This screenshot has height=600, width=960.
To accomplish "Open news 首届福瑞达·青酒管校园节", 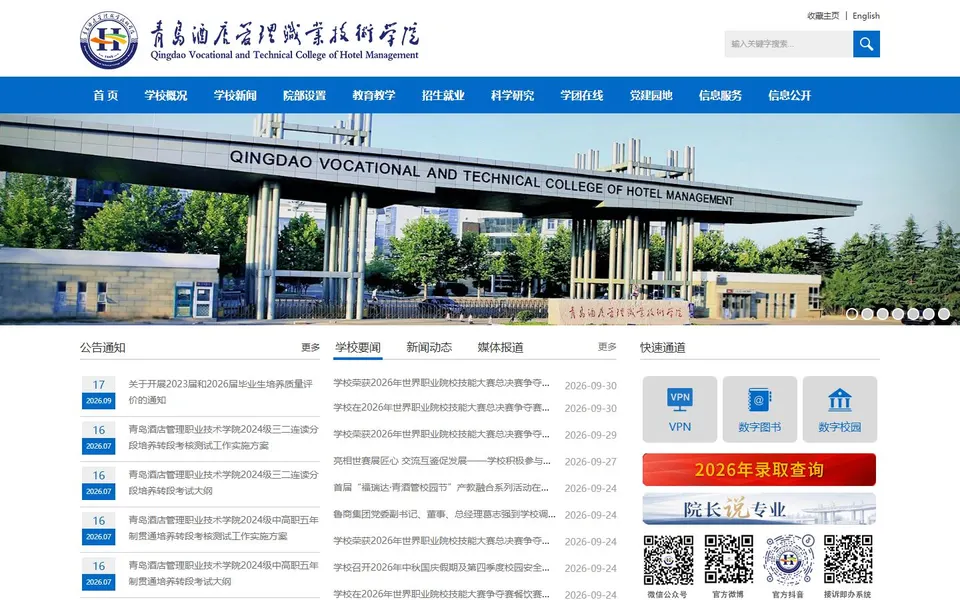I will 441,488.
